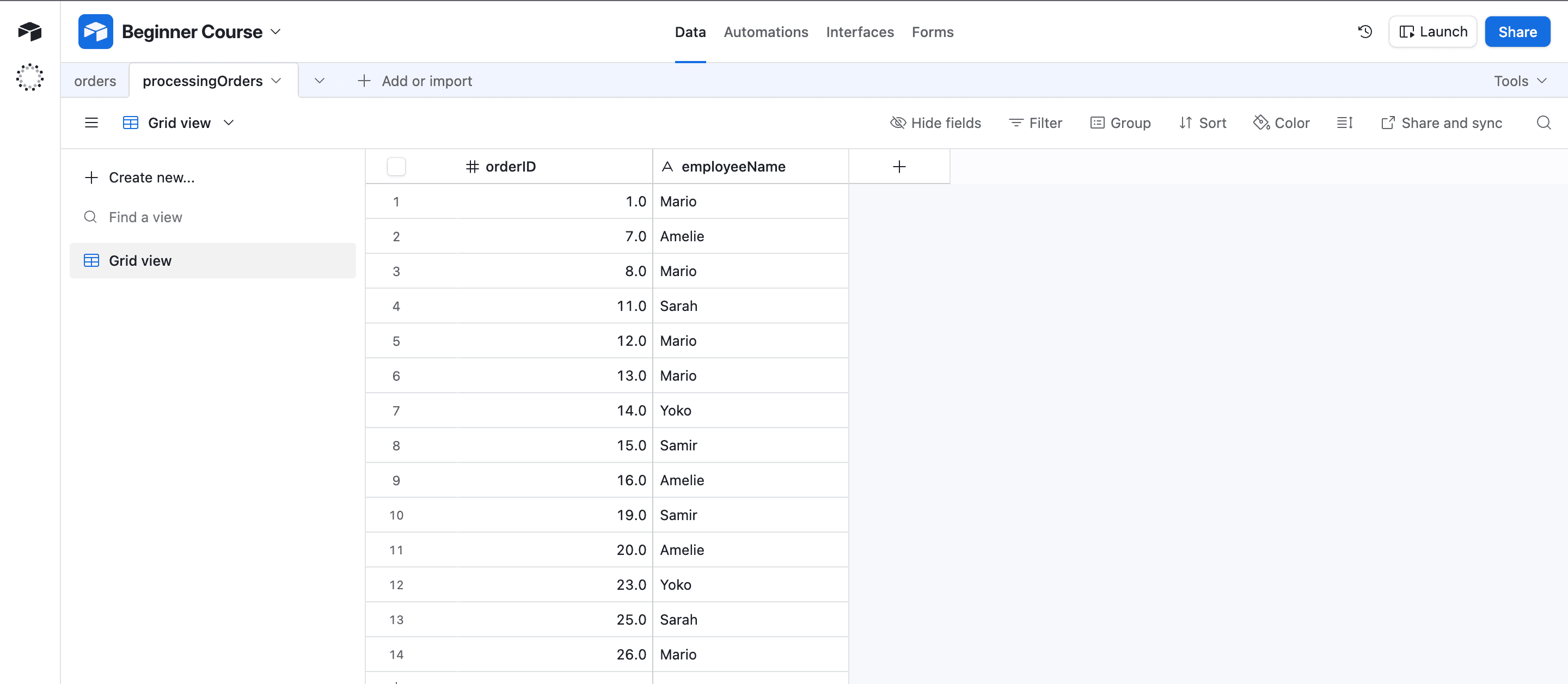
Task: Toggle the views sidebar hamburger icon
Action: (91, 123)
